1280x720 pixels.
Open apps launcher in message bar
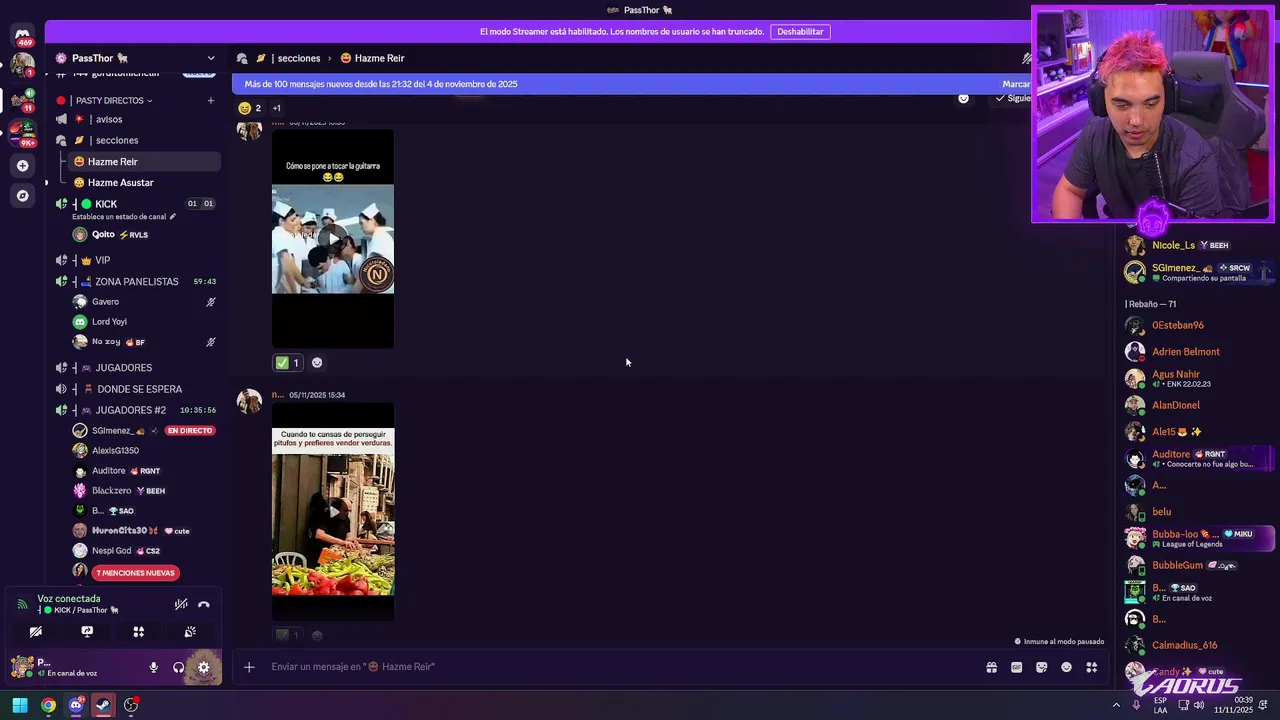point(1091,667)
